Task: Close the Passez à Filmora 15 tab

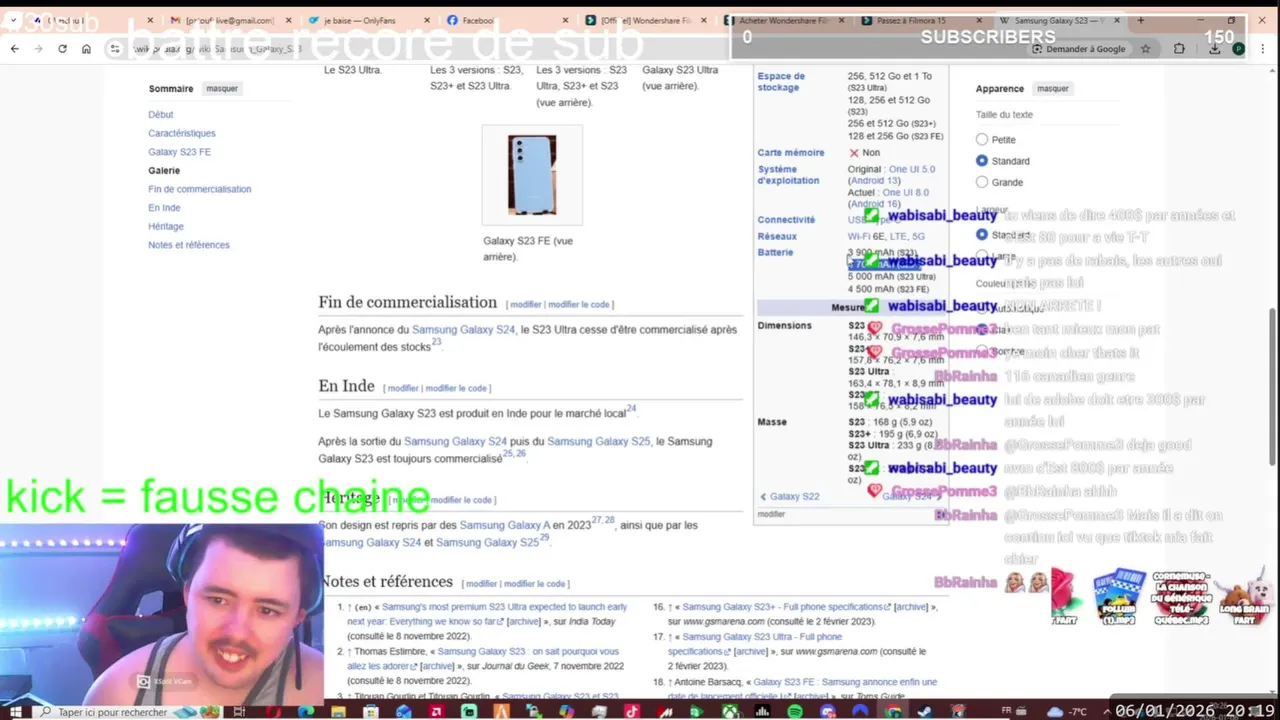Action: pyautogui.click(x=981, y=20)
